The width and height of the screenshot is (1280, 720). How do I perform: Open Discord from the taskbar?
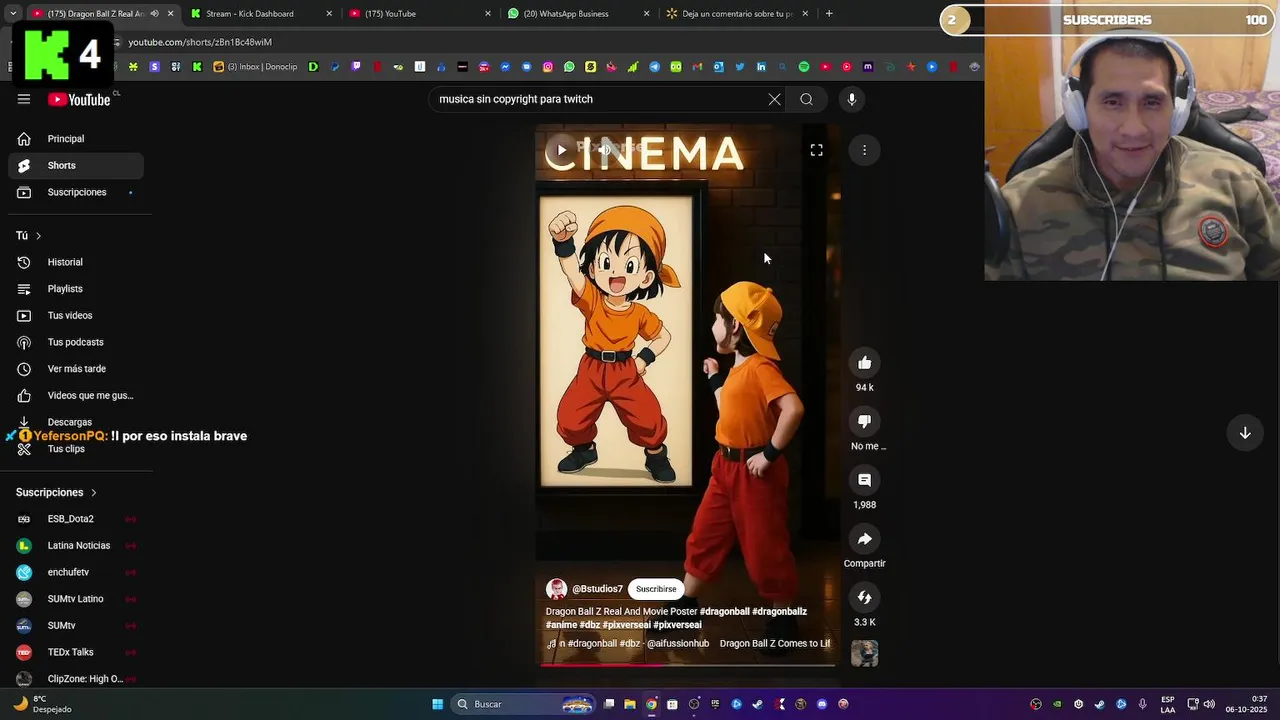(822, 704)
